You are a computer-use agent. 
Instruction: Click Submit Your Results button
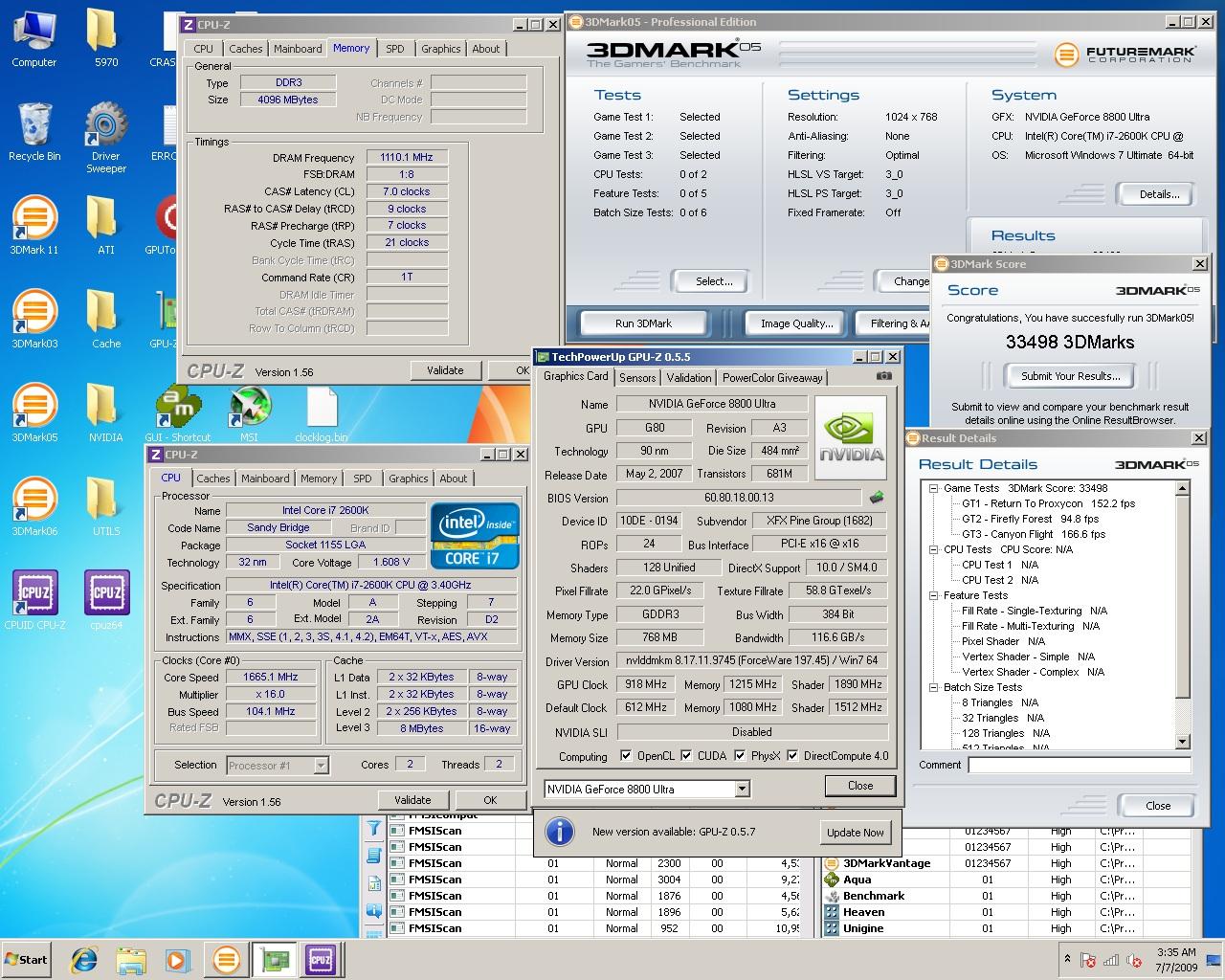click(x=1070, y=376)
